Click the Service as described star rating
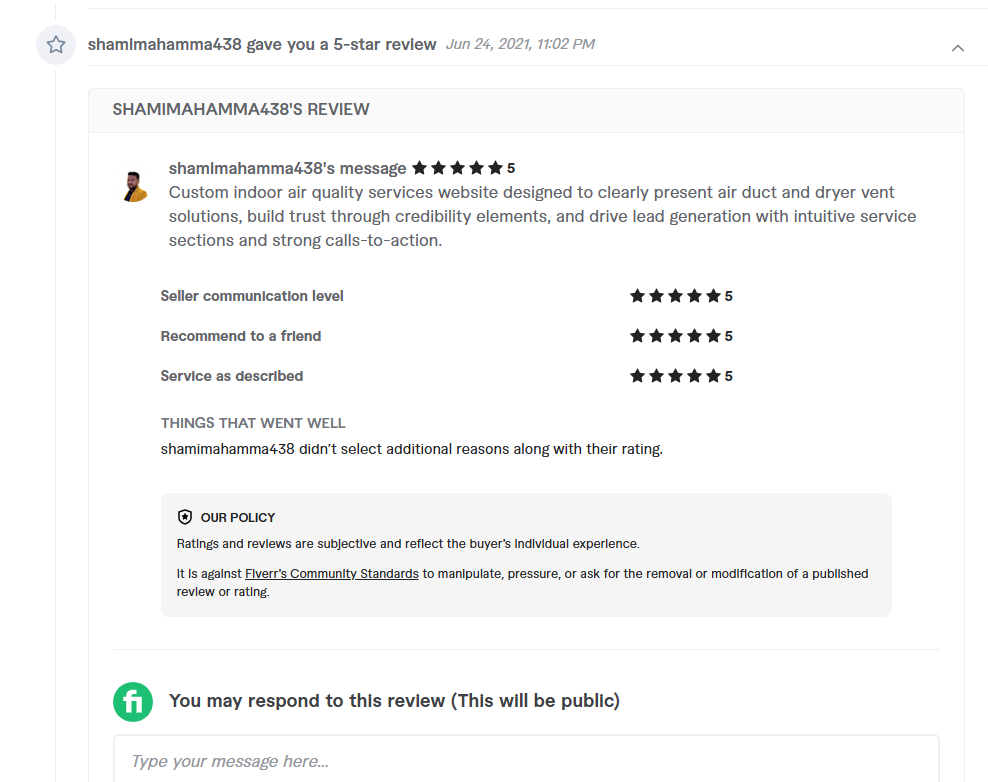This screenshot has height=782, width=988. [x=675, y=376]
